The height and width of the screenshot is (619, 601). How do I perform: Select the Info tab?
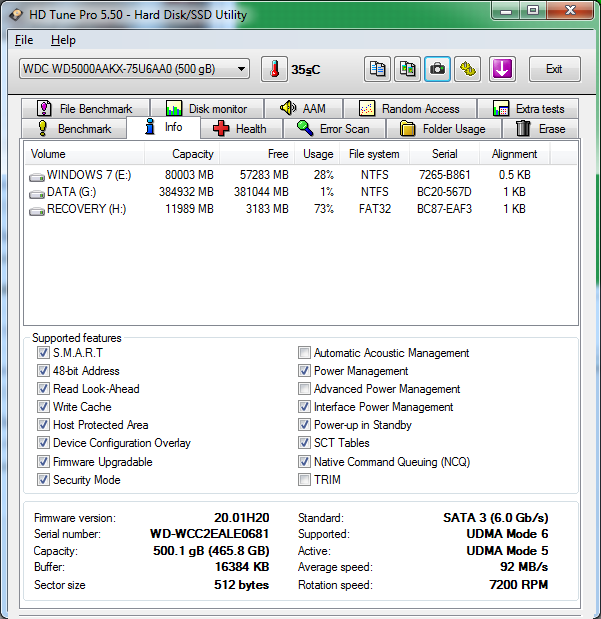(163, 127)
